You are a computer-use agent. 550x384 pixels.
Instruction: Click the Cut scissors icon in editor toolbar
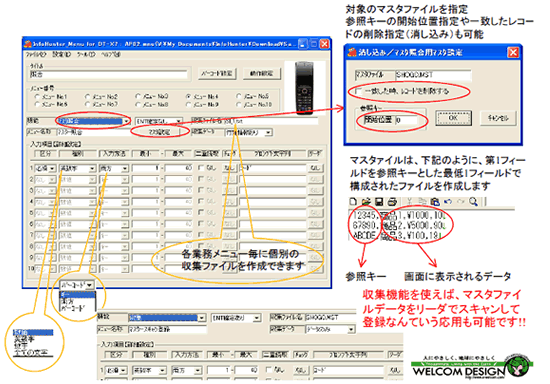click(409, 202)
